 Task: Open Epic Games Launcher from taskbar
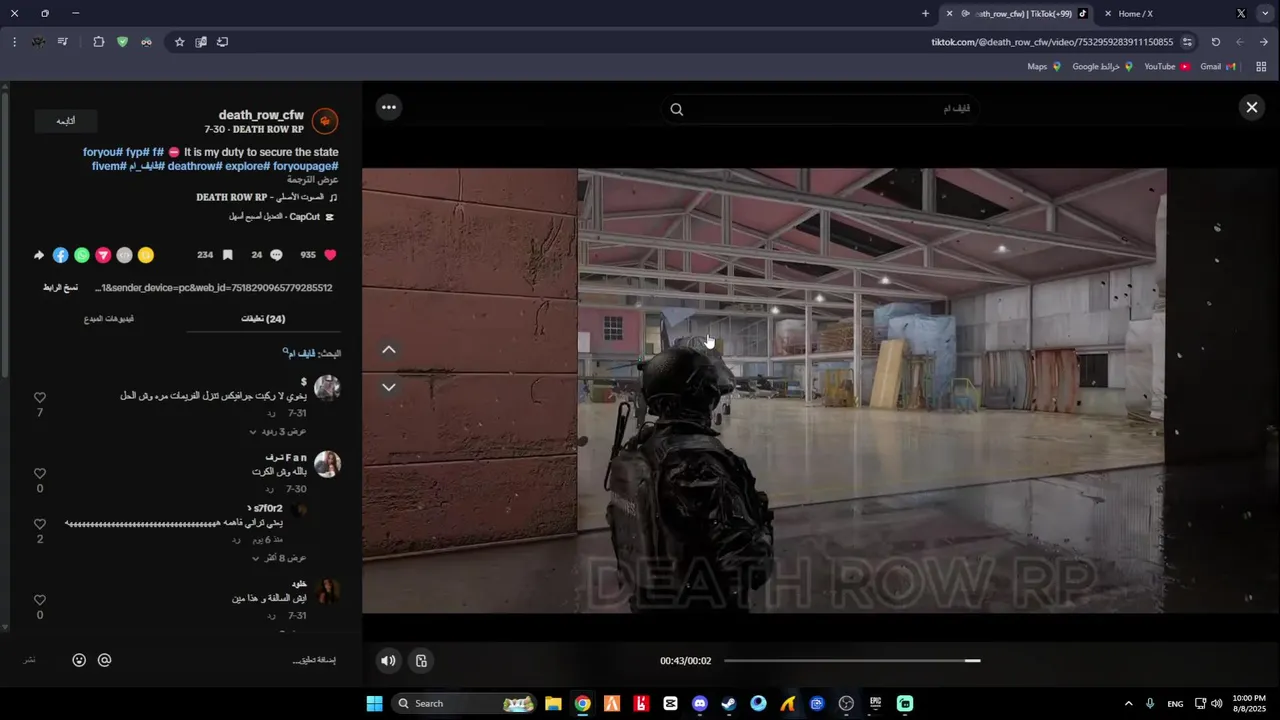[x=875, y=703]
